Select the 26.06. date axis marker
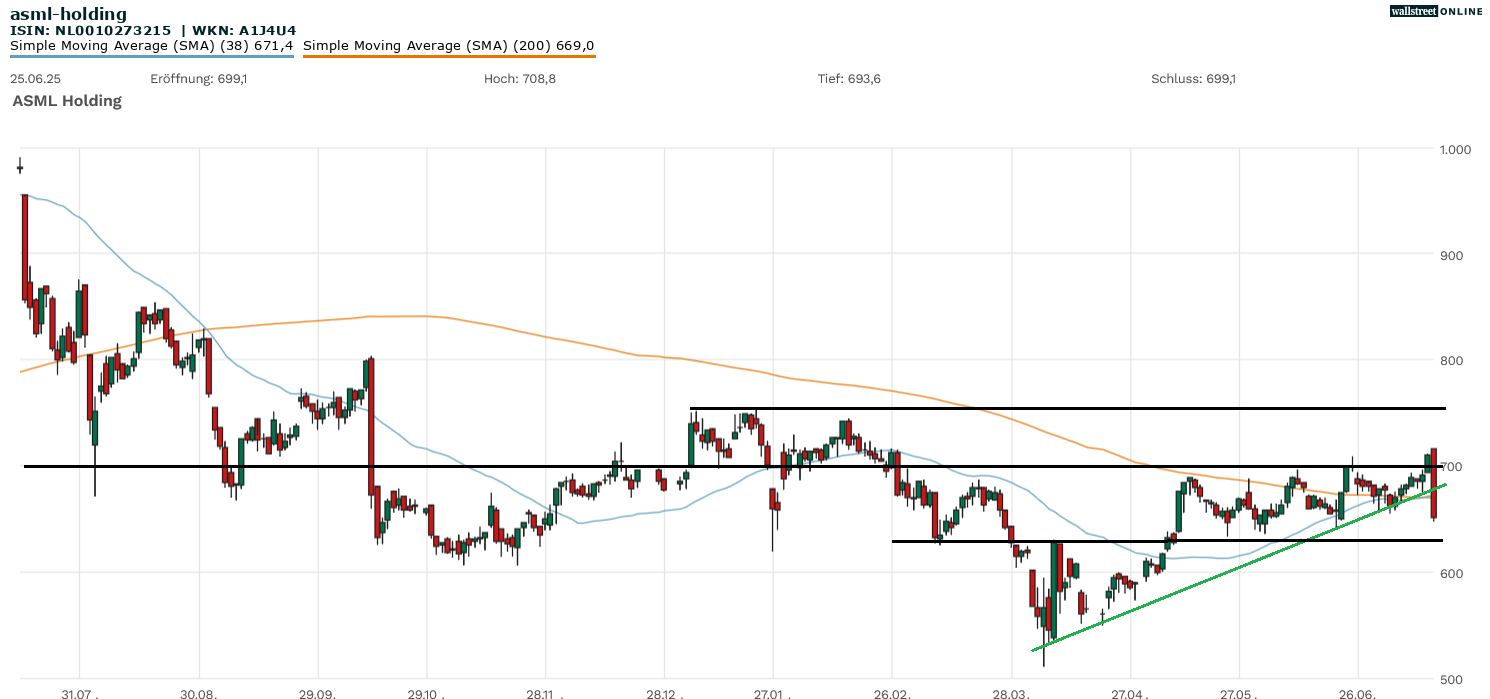 pyautogui.click(x=1357, y=692)
